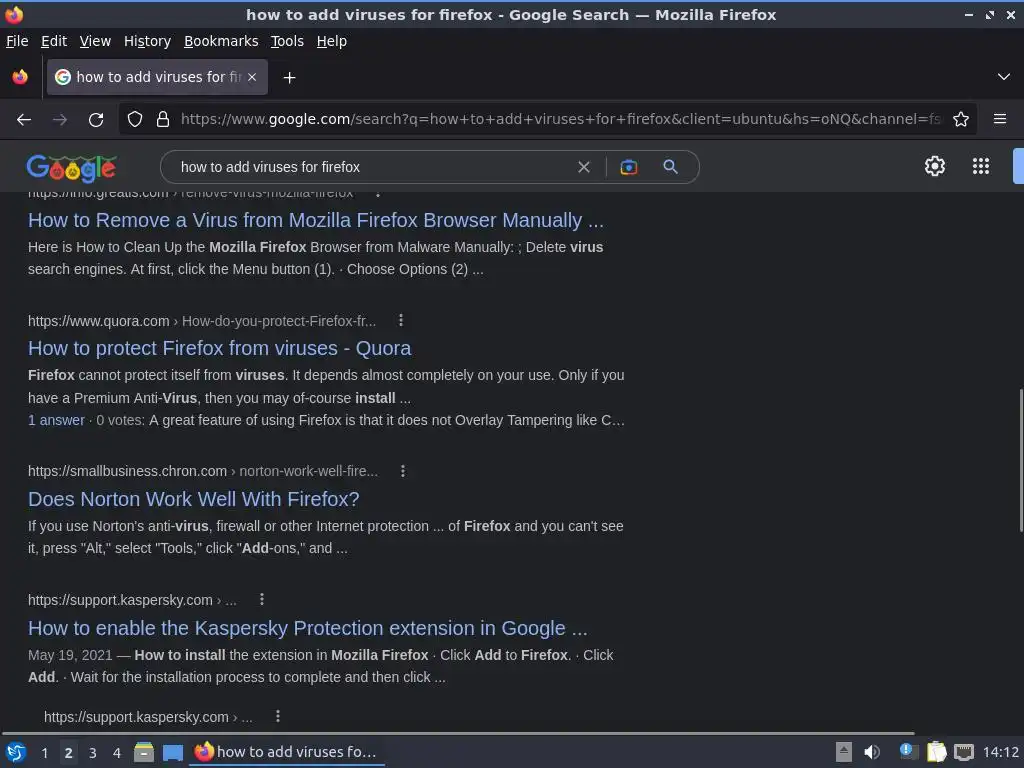View site security padlock info
Screen dimensions: 1024x768
click(x=163, y=120)
